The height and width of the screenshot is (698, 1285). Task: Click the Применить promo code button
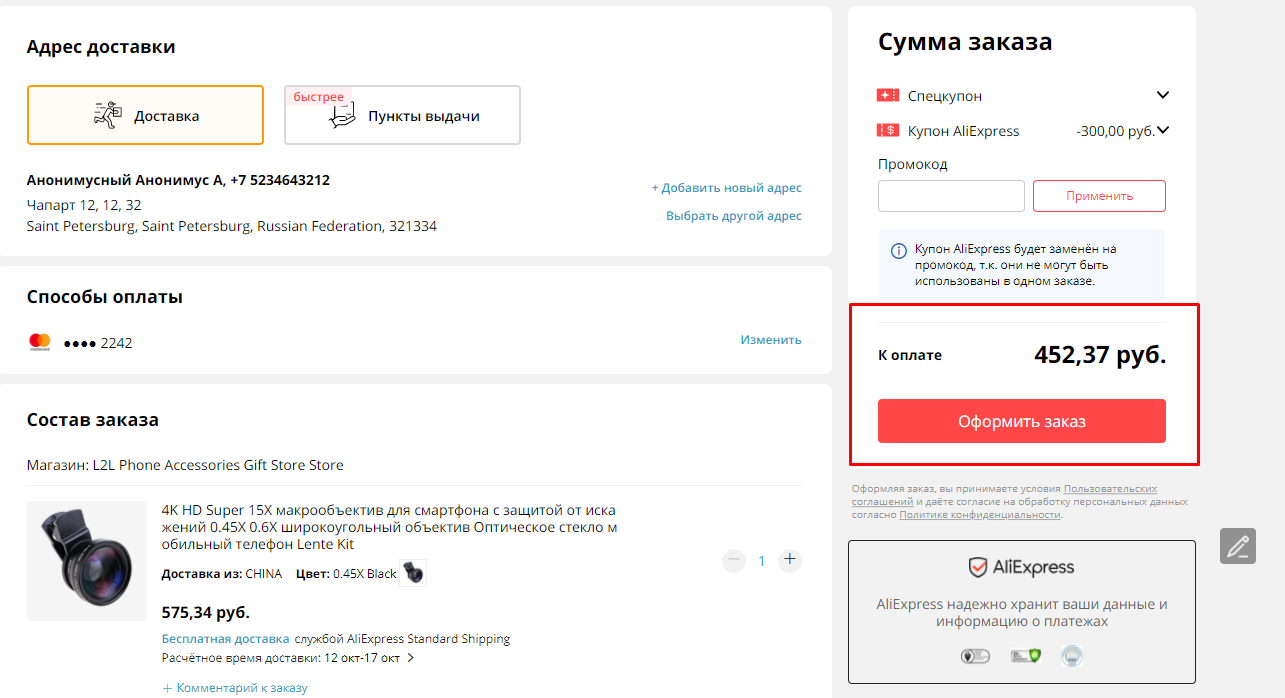coord(1099,196)
